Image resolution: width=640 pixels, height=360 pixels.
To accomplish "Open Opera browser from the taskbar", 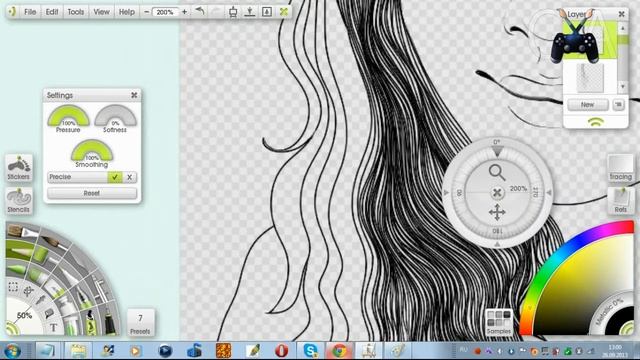I will pyautogui.click(x=281, y=351).
